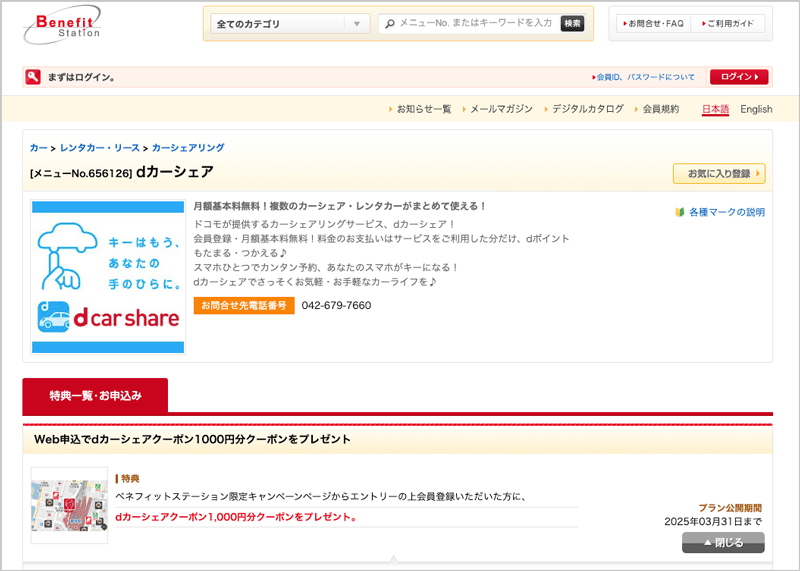Open 会員ID、パスワードについて link
The width and height of the screenshot is (800, 571).
(x=643, y=77)
